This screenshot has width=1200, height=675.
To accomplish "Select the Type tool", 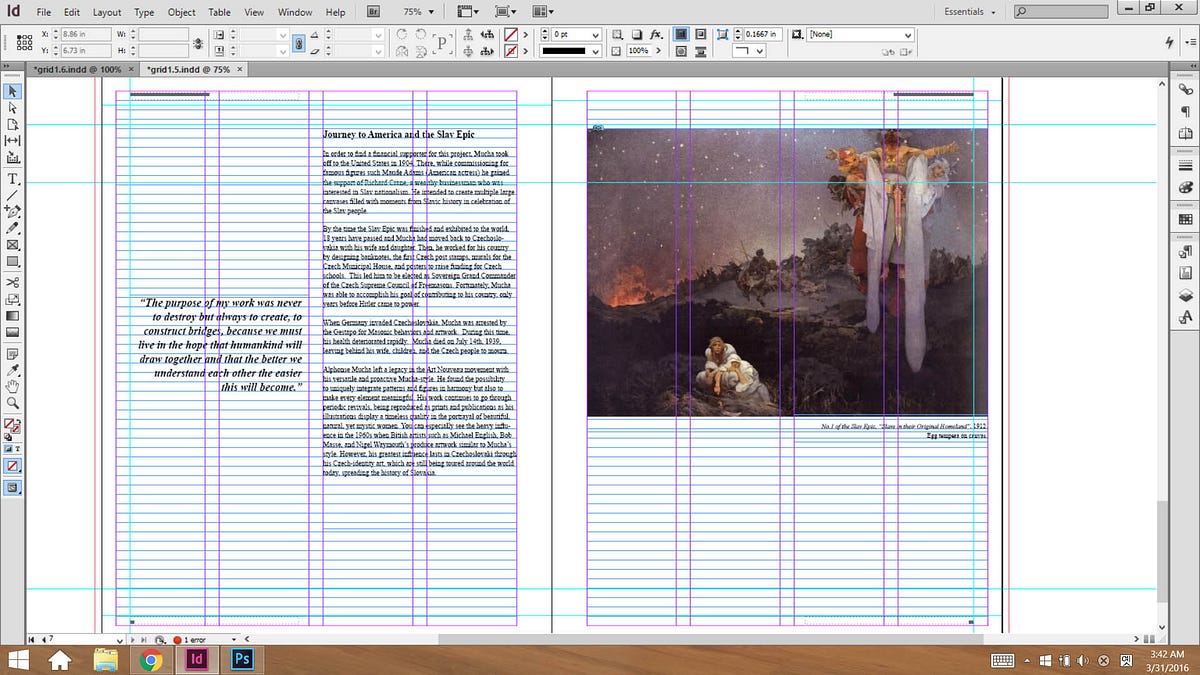I will 13,179.
